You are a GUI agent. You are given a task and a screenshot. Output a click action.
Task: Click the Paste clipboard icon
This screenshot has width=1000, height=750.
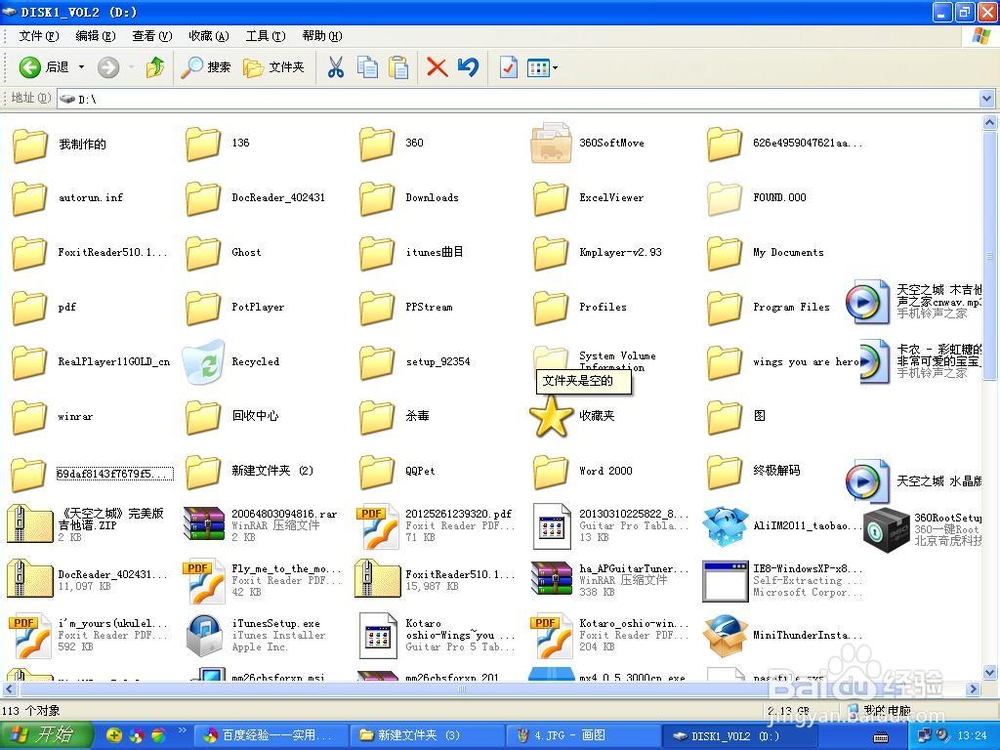point(398,67)
